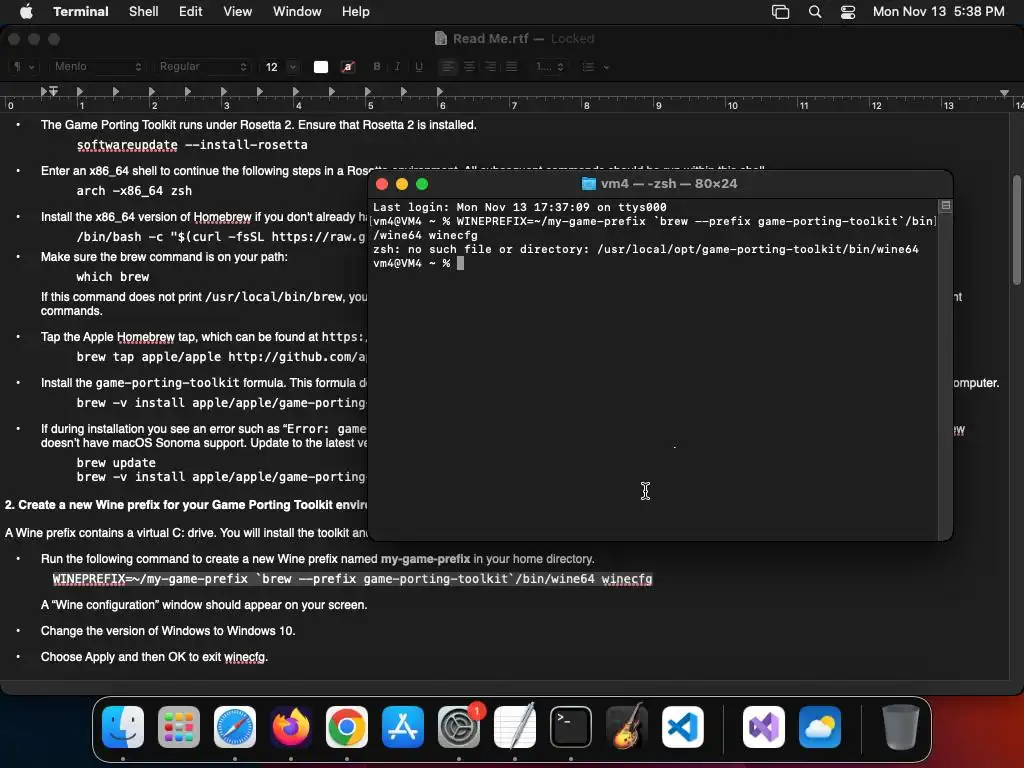Click the WINEPREFIX command line in TextEdit
This screenshot has height=768, width=1024.
[353, 579]
